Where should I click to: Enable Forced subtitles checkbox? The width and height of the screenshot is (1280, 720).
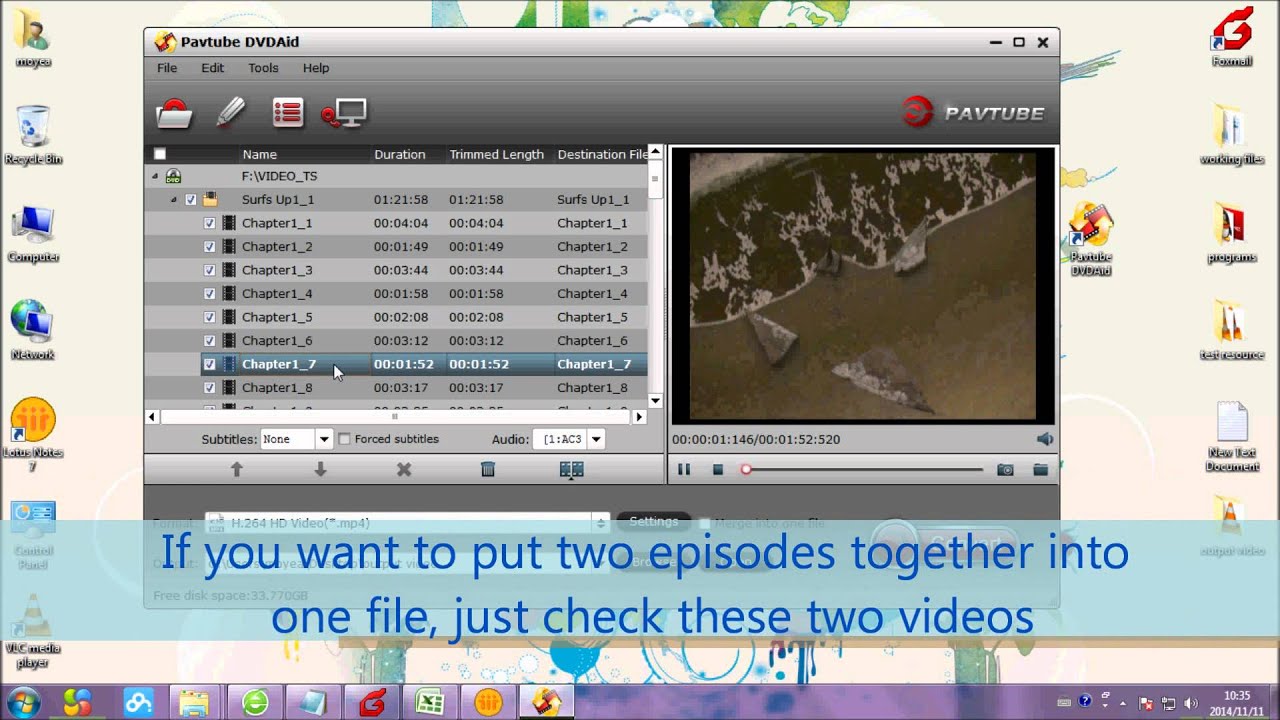(345, 439)
